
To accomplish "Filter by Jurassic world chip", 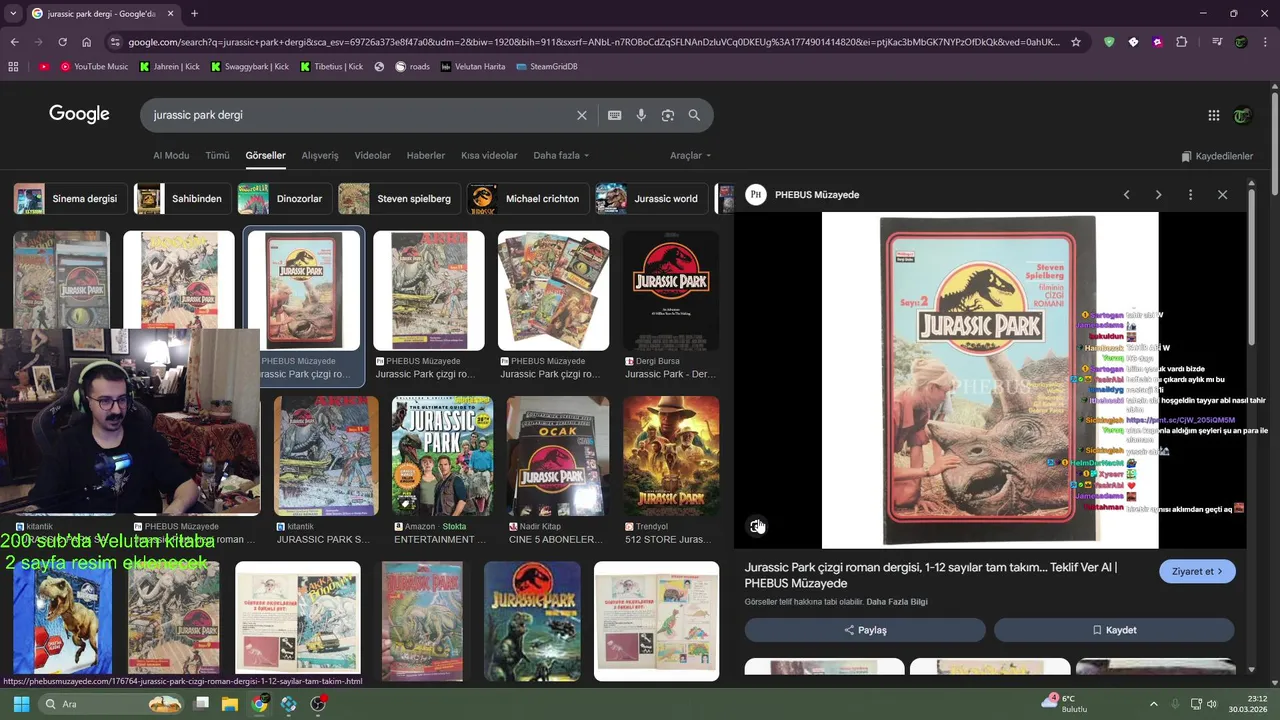I will 651,199.
